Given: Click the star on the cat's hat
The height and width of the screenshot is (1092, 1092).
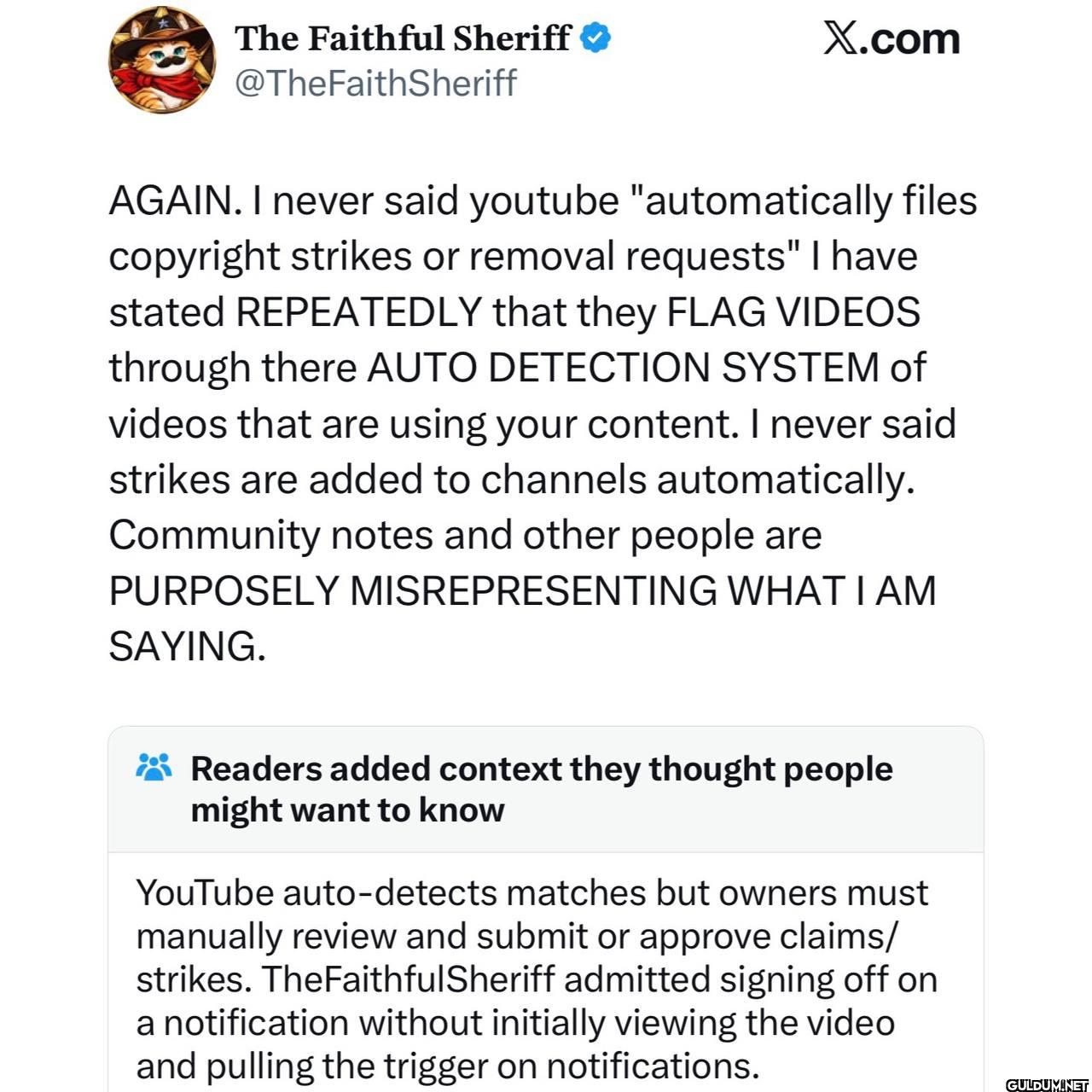Looking at the screenshot, I should tap(164, 25).
